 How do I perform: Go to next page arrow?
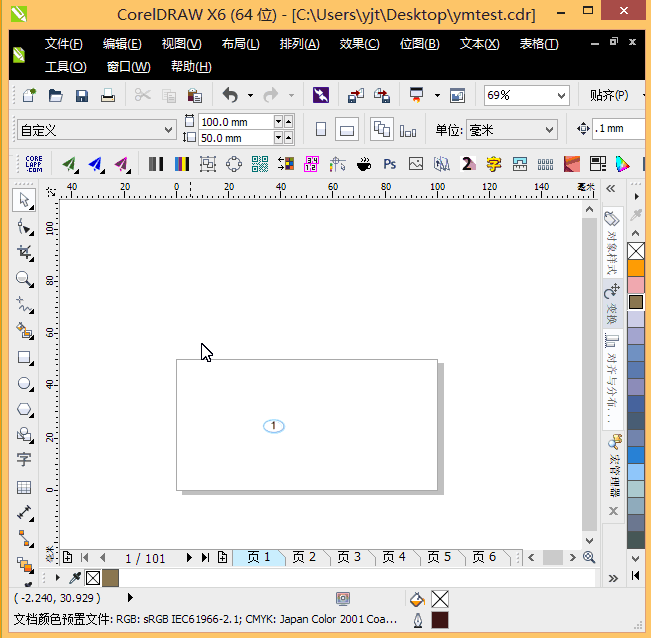[x=189, y=557]
